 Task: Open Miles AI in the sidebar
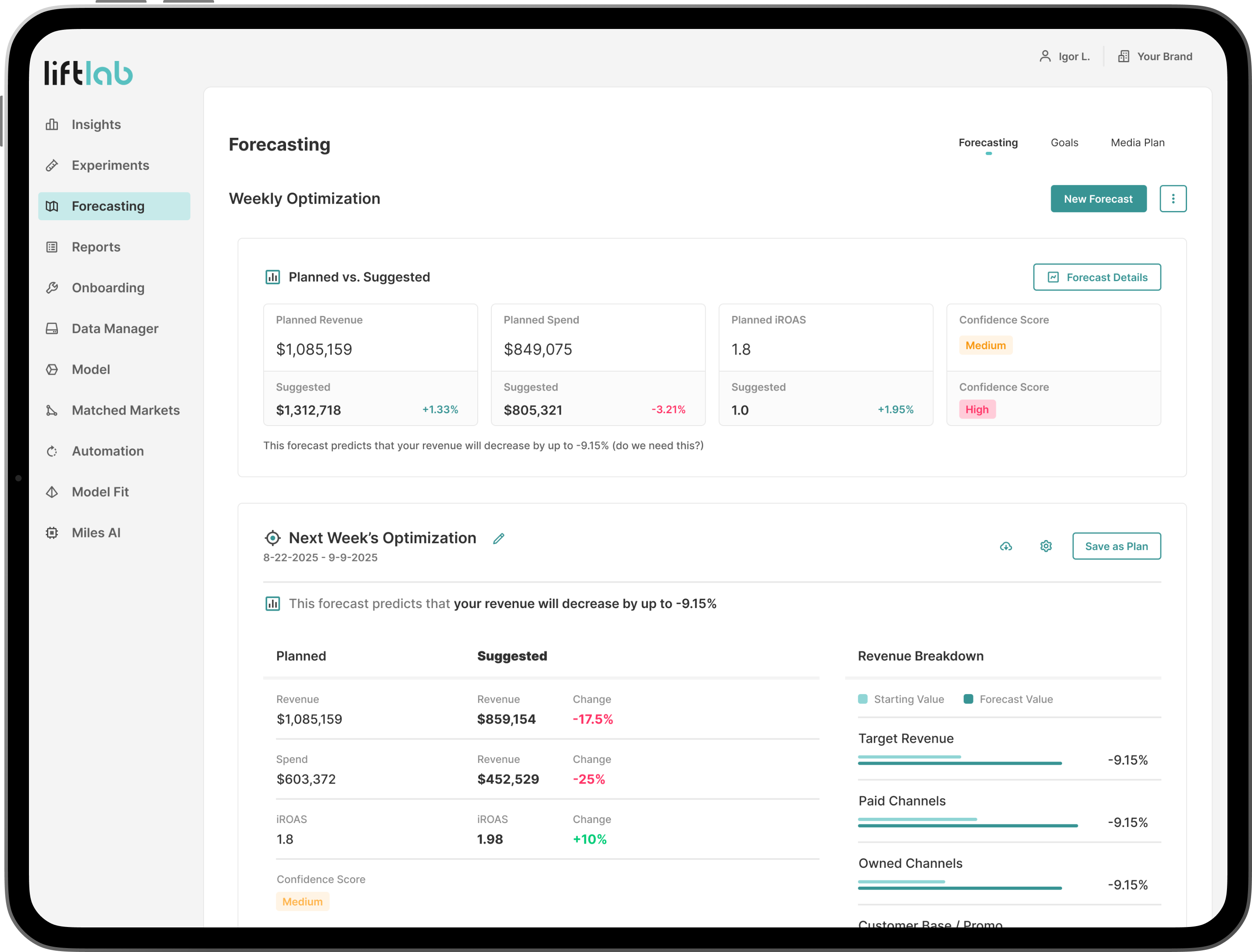pyautogui.click(x=96, y=533)
